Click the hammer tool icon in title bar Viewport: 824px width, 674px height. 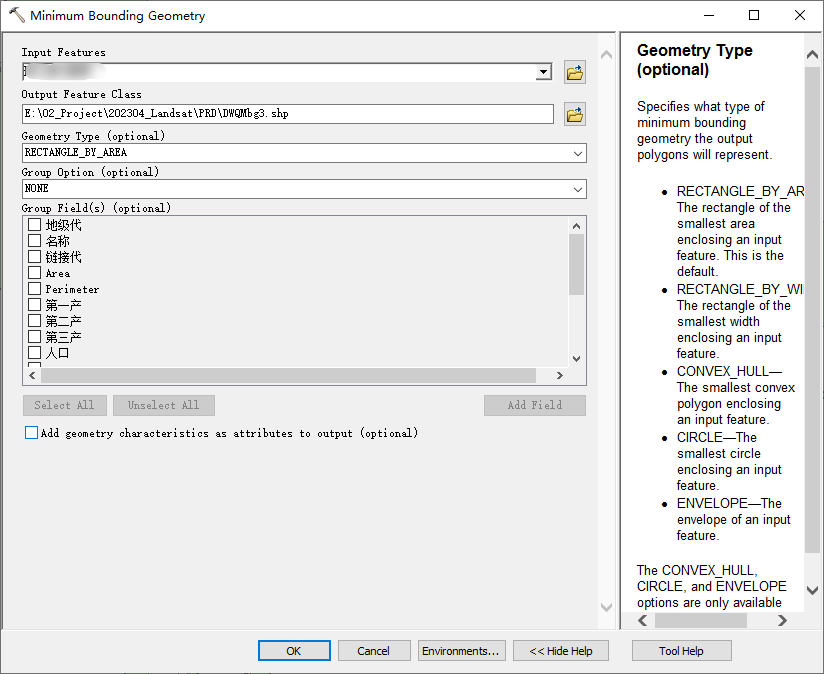tap(16, 15)
